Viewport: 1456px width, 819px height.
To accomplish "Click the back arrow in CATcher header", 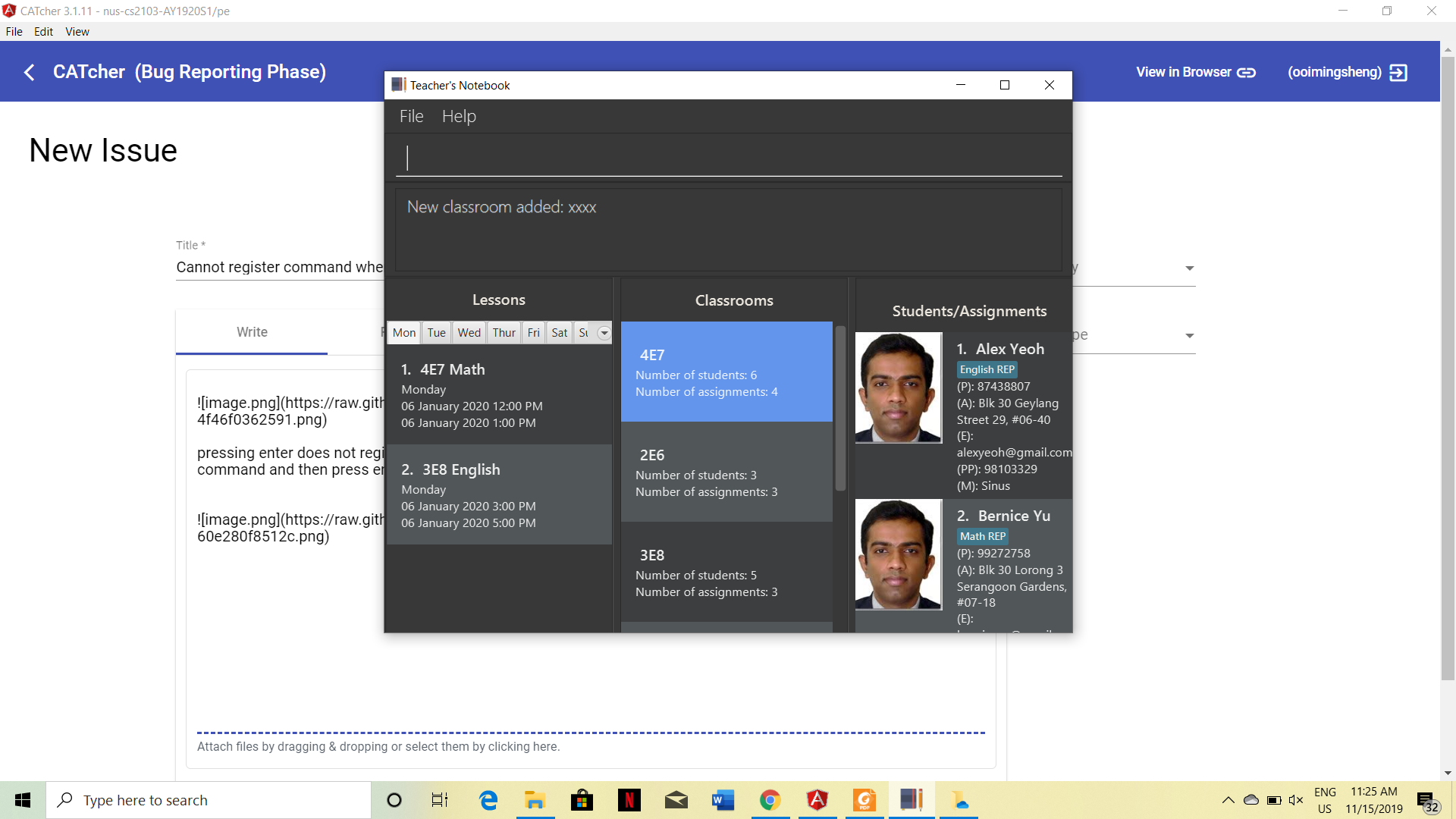I will pyautogui.click(x=30, y=72).
